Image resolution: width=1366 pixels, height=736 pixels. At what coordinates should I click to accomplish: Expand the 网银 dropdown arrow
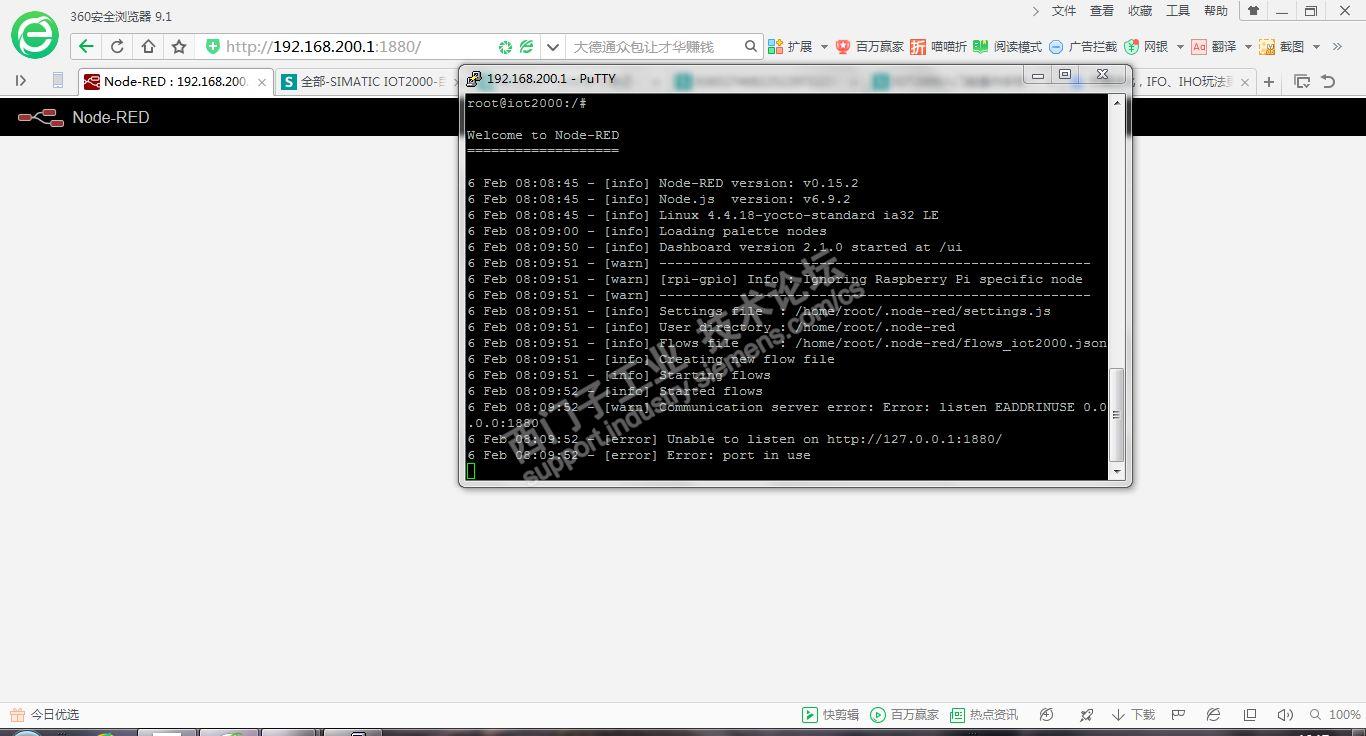[x=1180, y=47]
